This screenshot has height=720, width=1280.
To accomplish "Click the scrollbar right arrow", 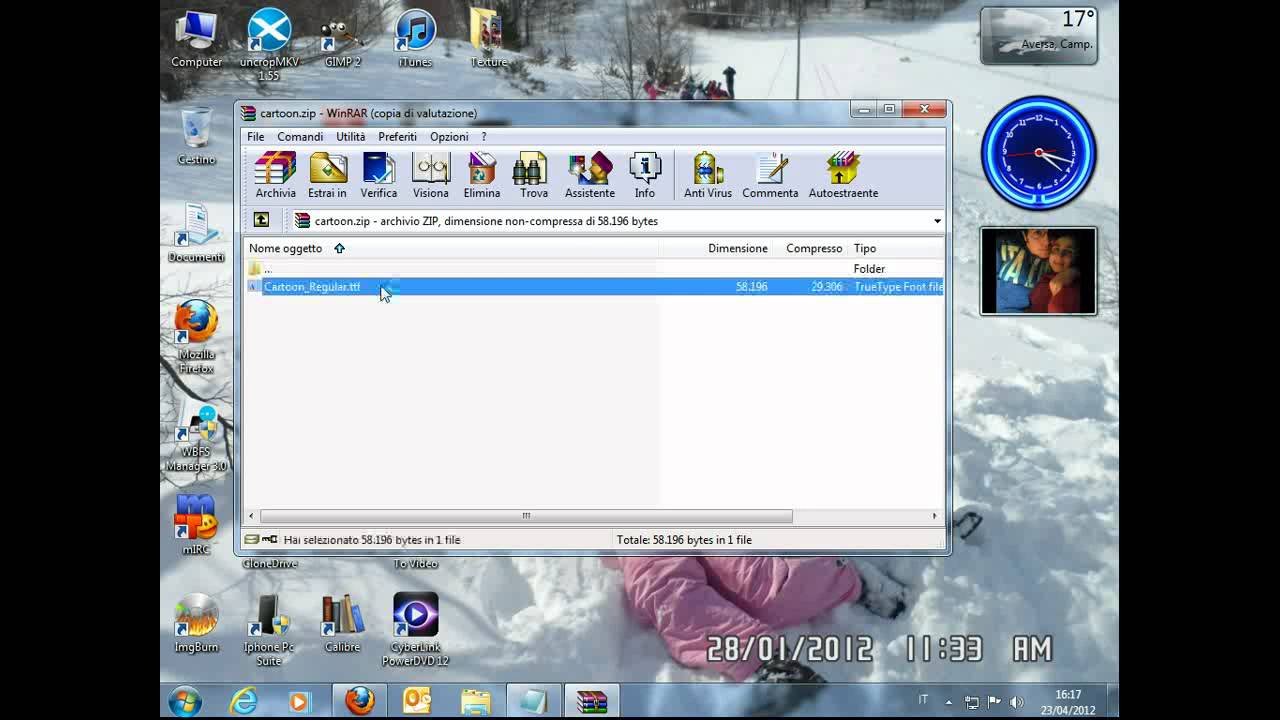I will [x=935, y=516].
